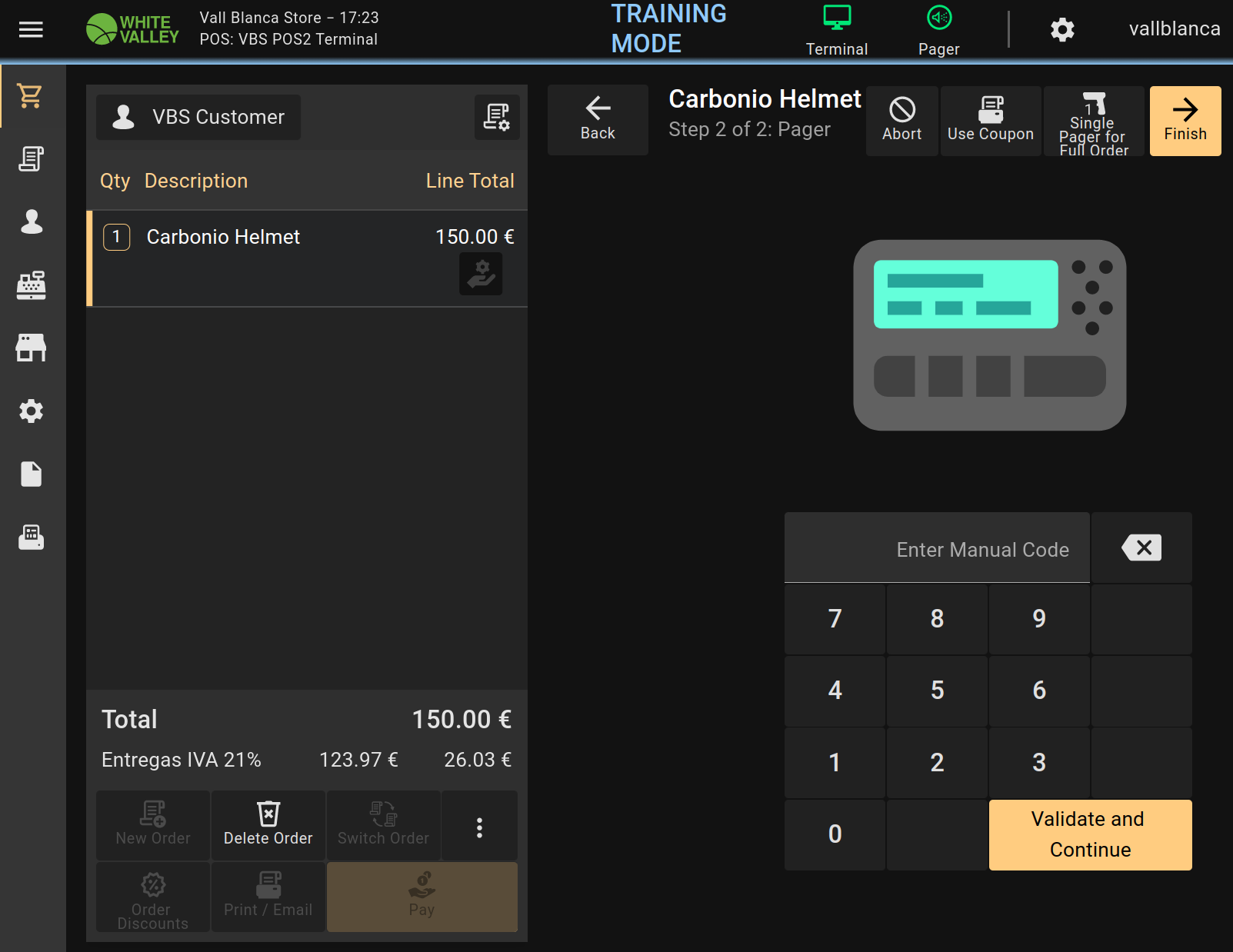1233x952 pixels.
Task: Expand more order actions three-dot menu
Action: click(479, 827)
